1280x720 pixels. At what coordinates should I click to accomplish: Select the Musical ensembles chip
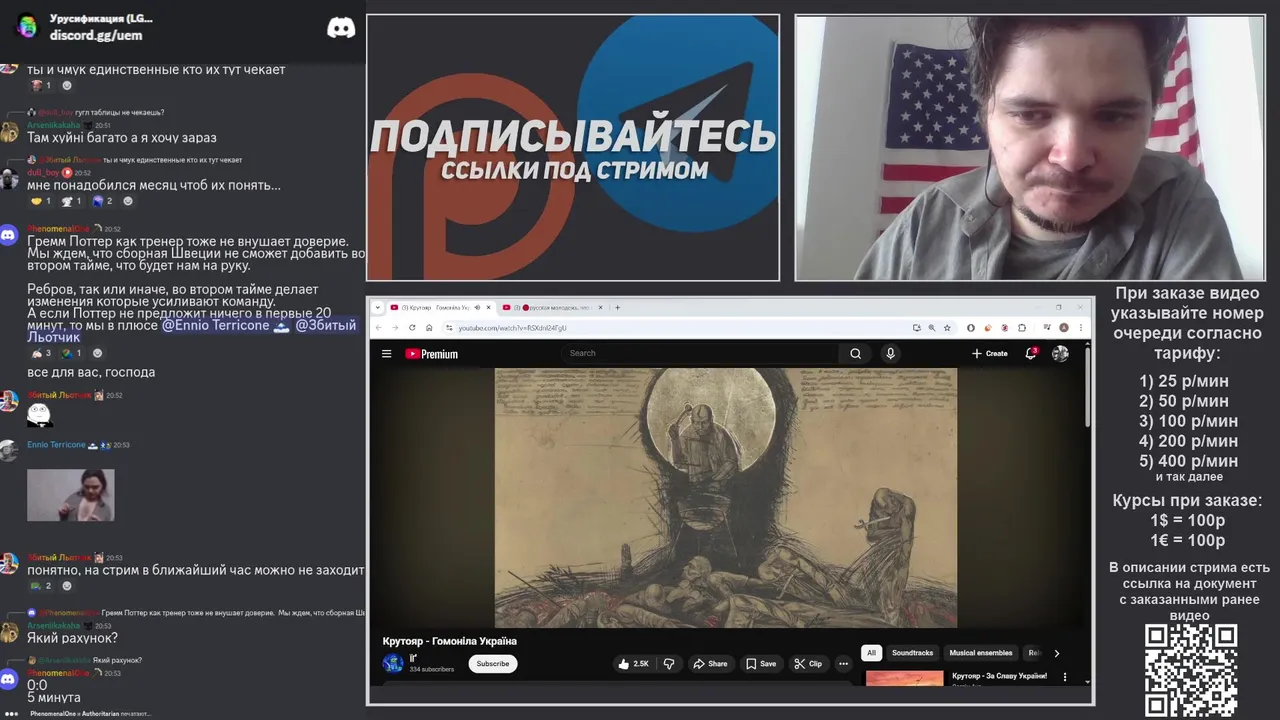point(980,653)
